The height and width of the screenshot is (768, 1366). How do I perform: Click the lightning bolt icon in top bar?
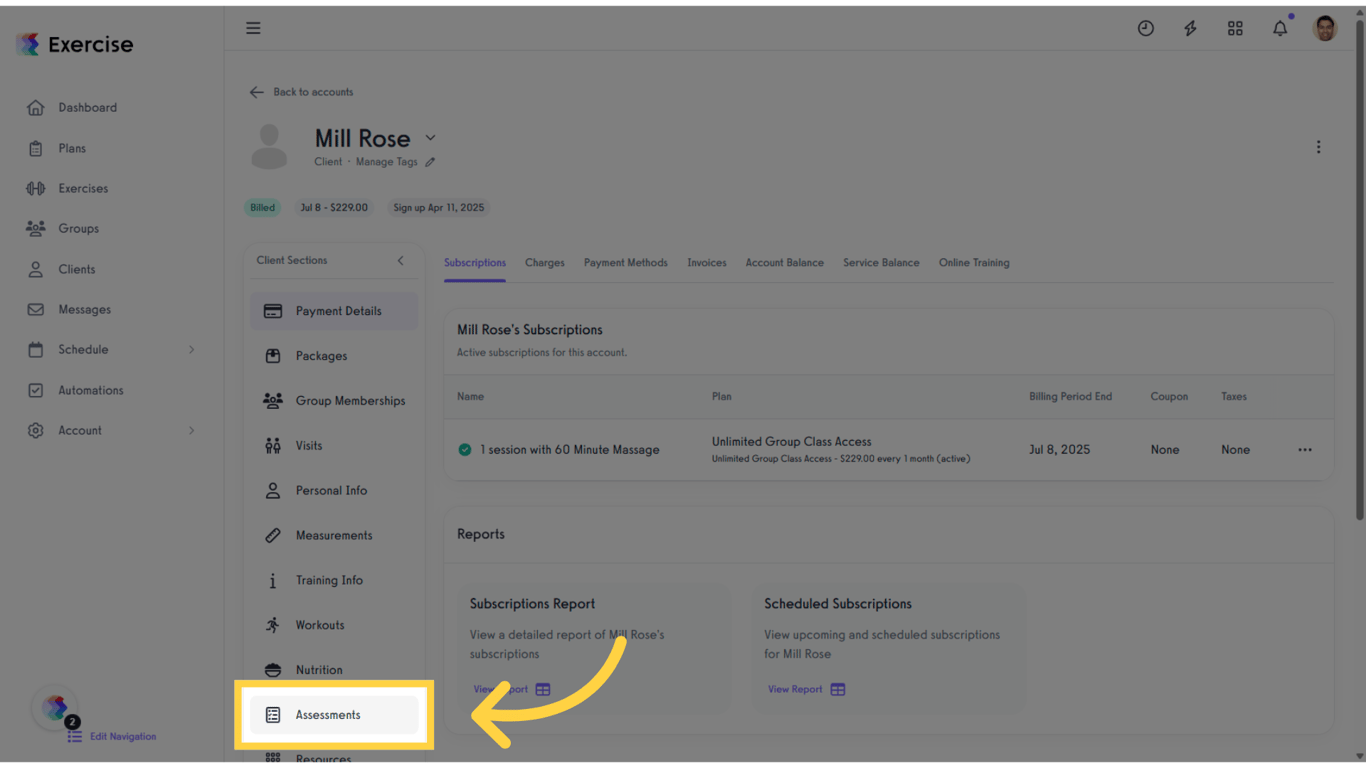point(1190,28)
